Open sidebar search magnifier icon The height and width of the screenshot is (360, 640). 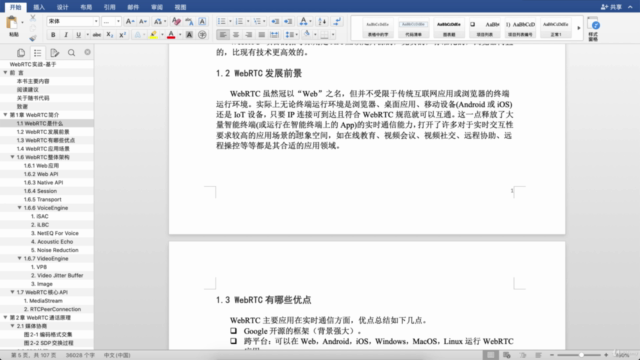click(x=71, y=53)
